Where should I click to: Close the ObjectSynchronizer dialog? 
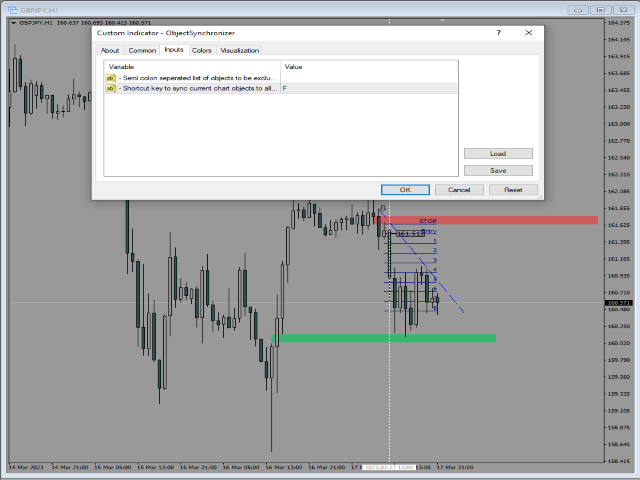point(529,33)
